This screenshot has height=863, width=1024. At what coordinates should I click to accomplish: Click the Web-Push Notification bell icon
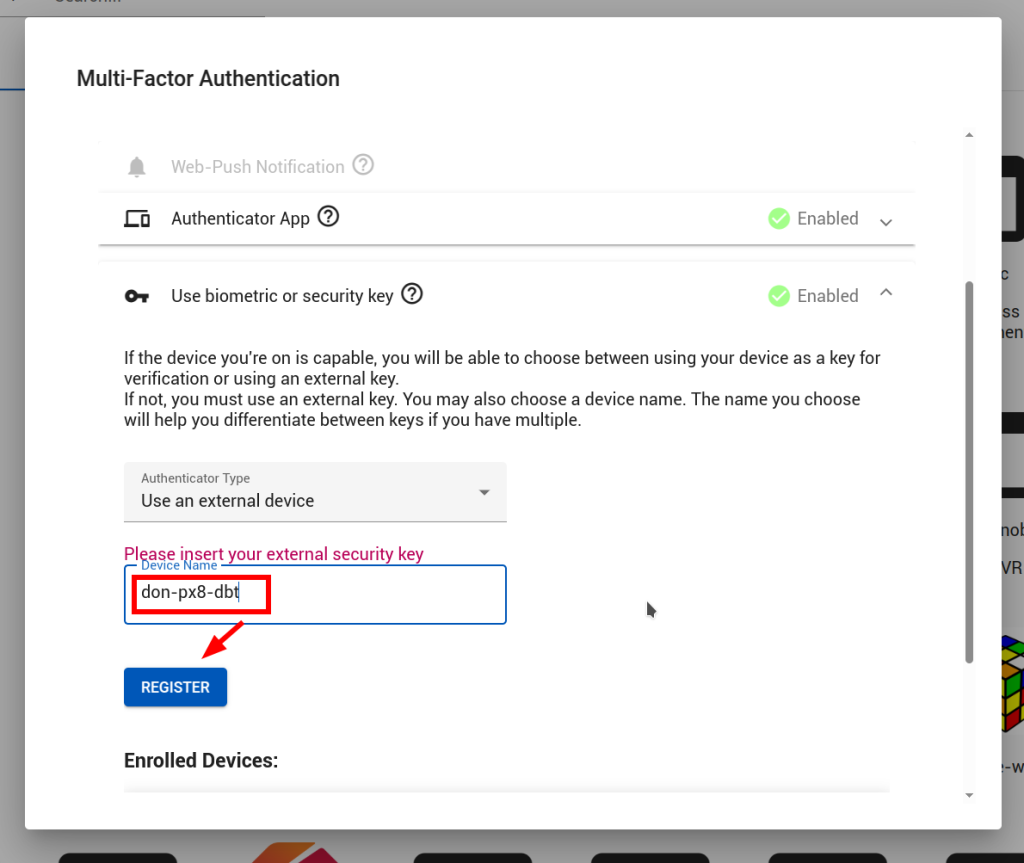pyautogui.click(x=136, y=167)
